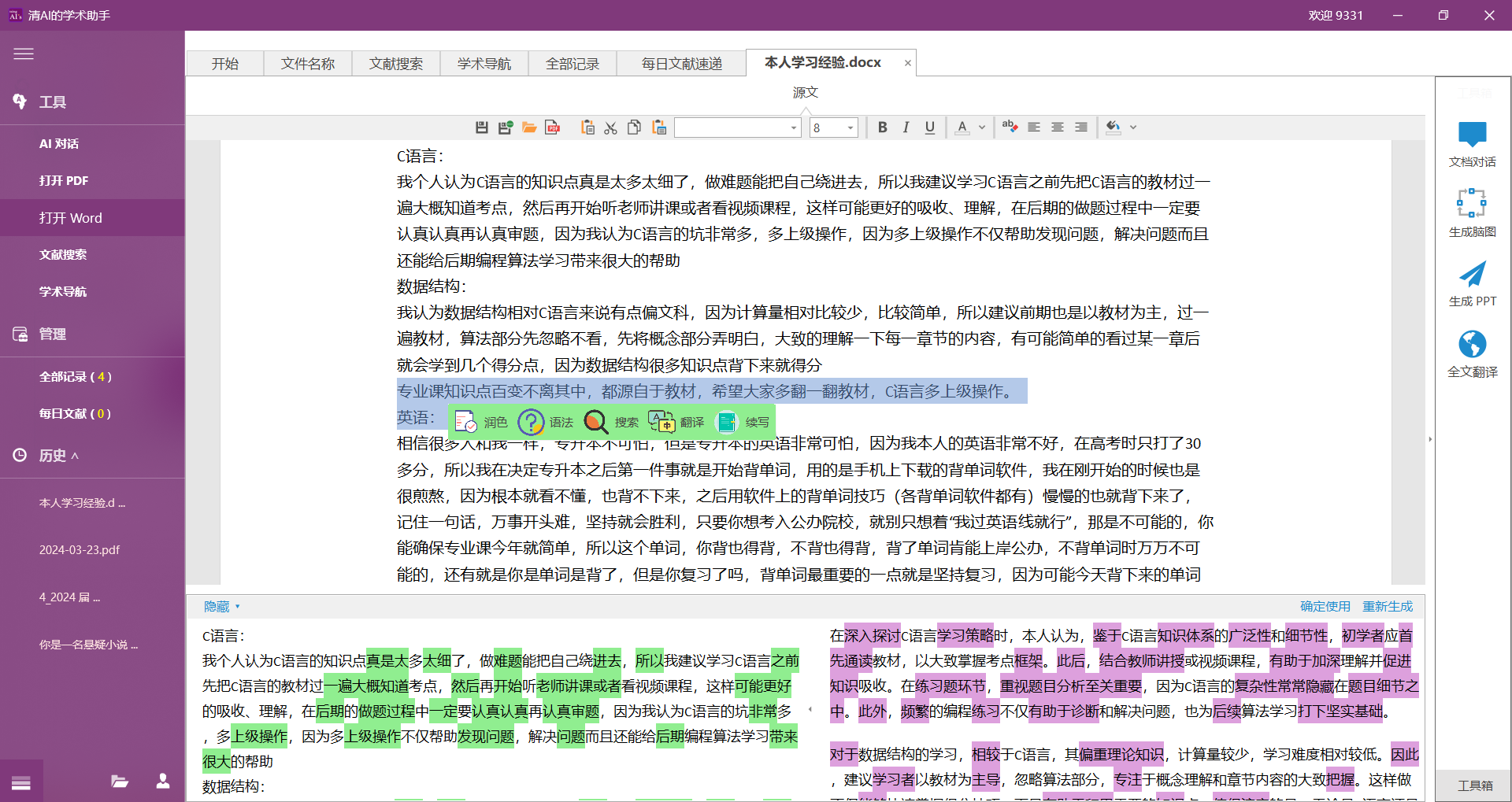Export the document with the PDF icon
This screenshot has width=1512, height=802.
point(553,128)
